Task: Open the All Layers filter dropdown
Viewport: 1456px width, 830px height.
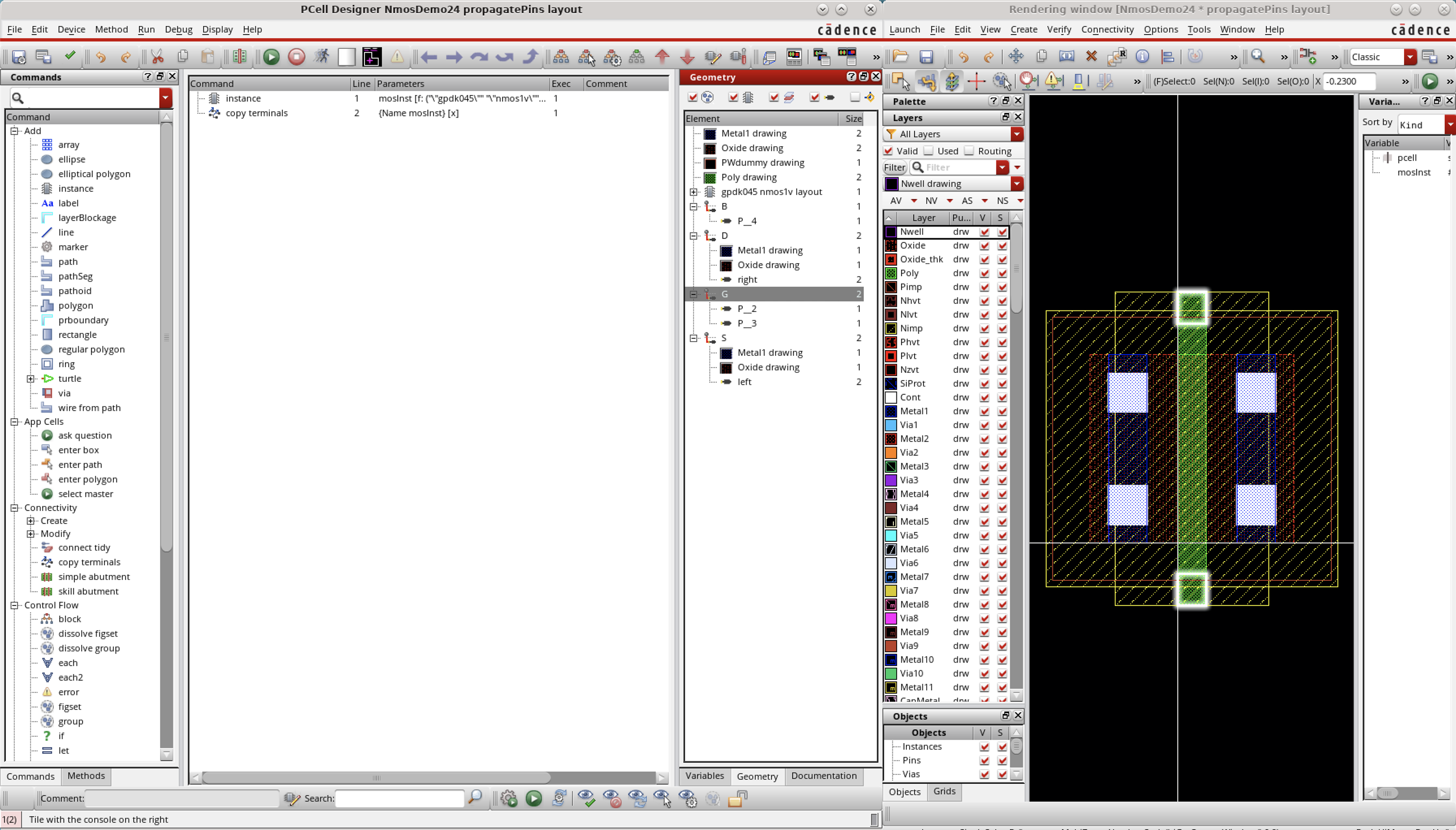Action: click(x=1017, y=134)
